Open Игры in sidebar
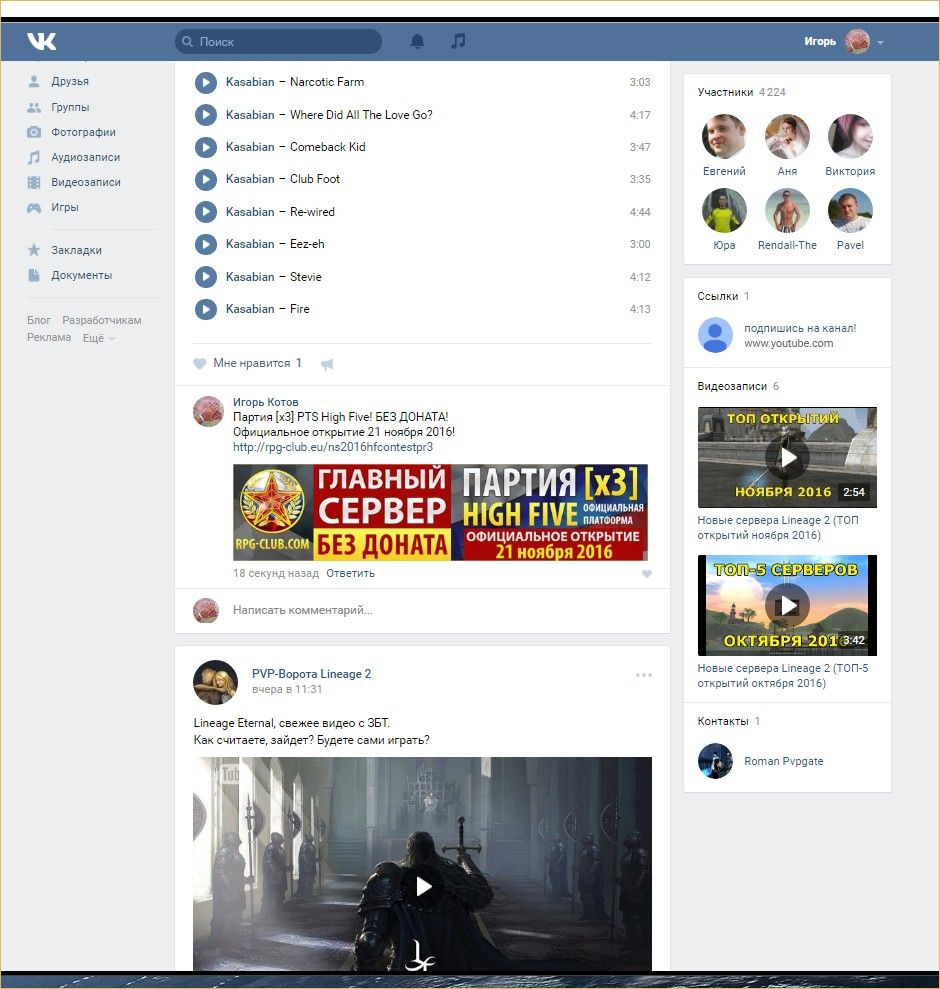This screenshot has height=989, width=940. click(65, 208)
